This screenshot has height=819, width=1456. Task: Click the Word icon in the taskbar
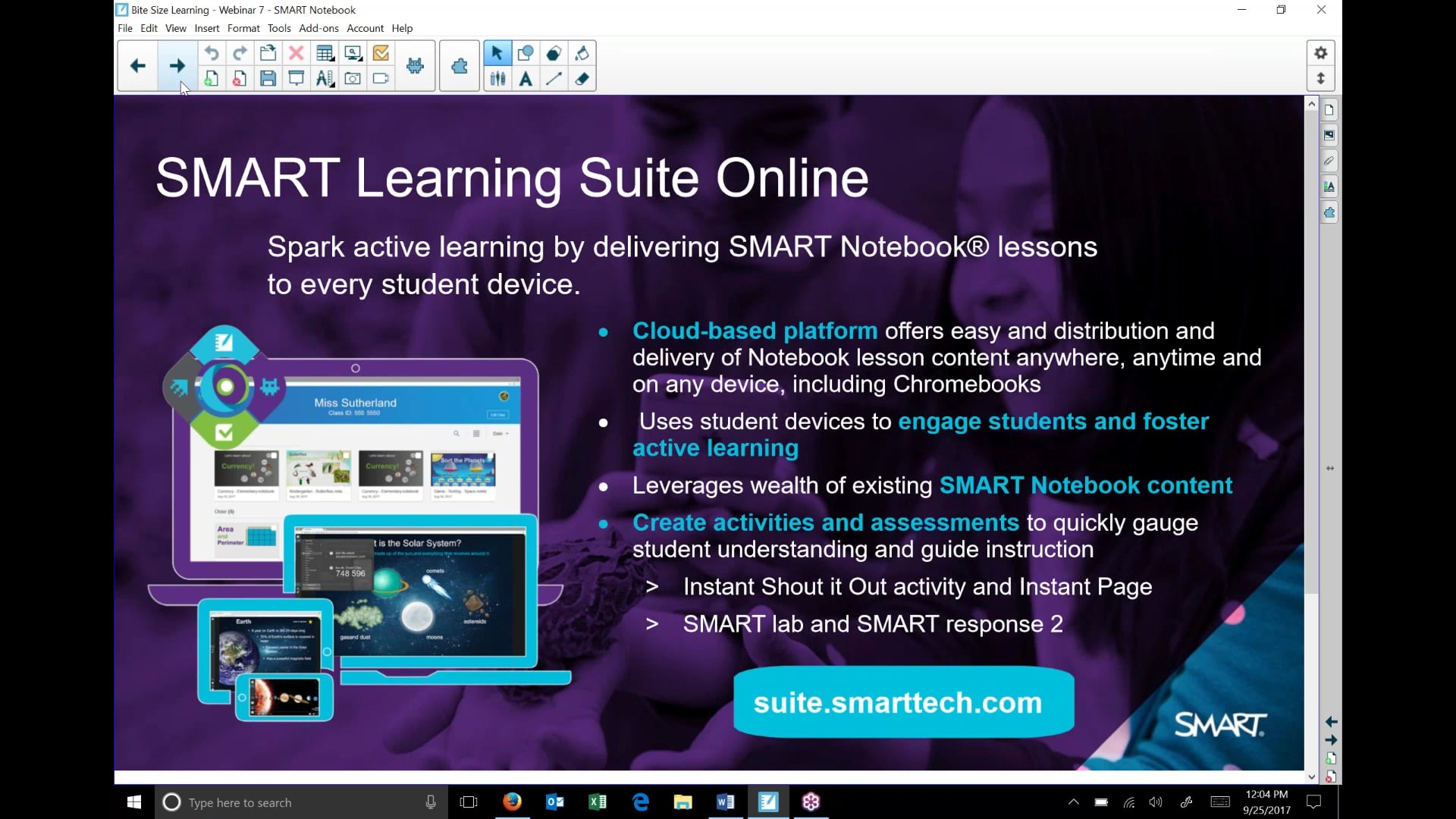(x=725, y=802)
